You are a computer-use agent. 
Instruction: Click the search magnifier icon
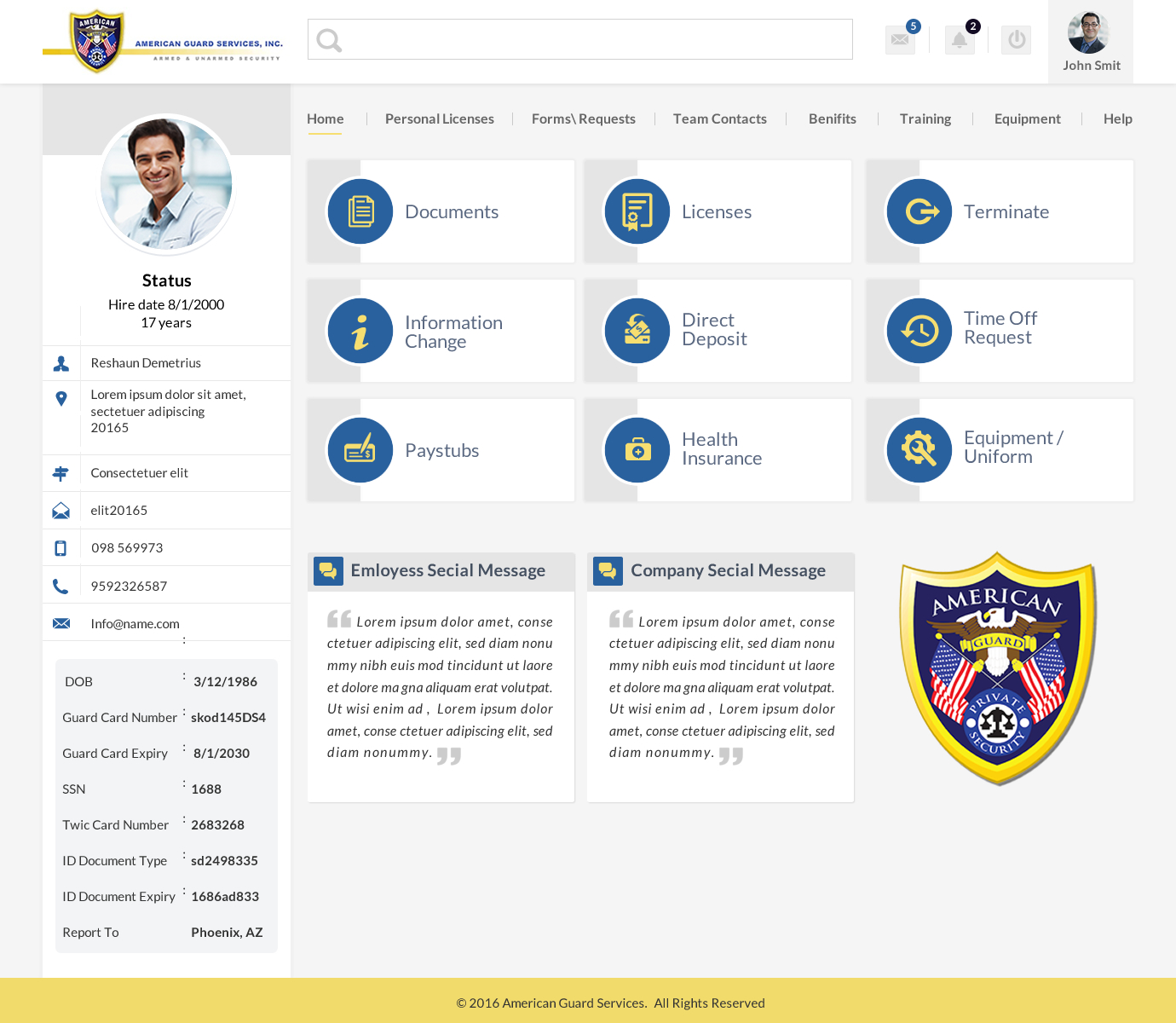pyautogui.click(x=329, y=40)
